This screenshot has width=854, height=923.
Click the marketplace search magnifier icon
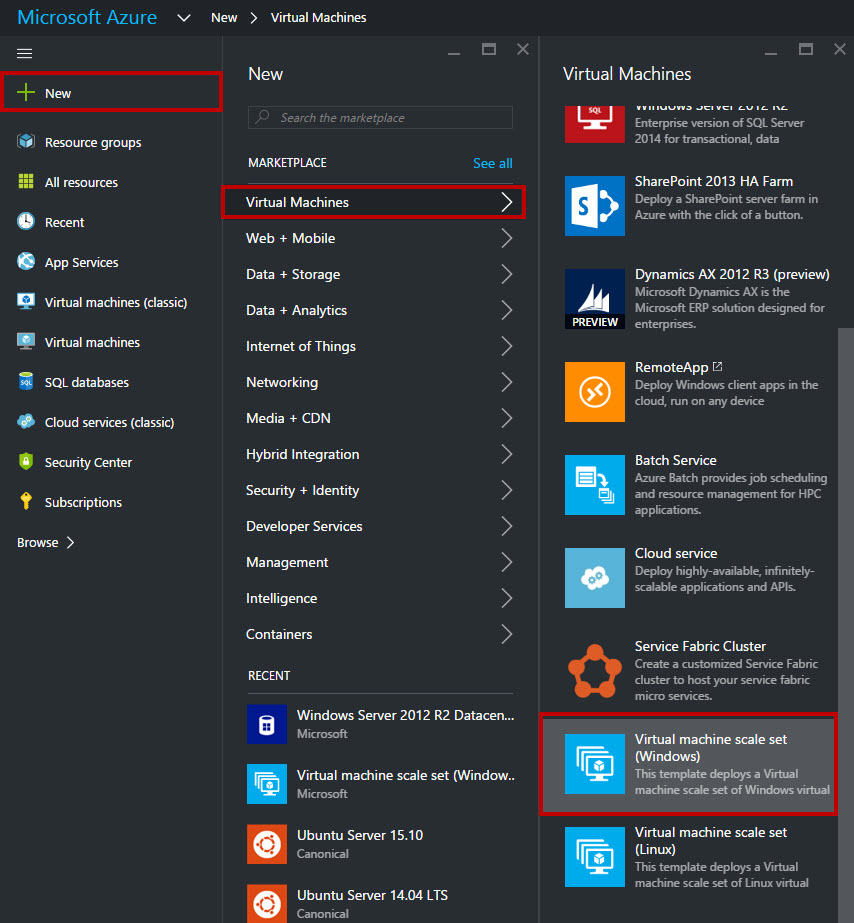[x=263, y=117]
